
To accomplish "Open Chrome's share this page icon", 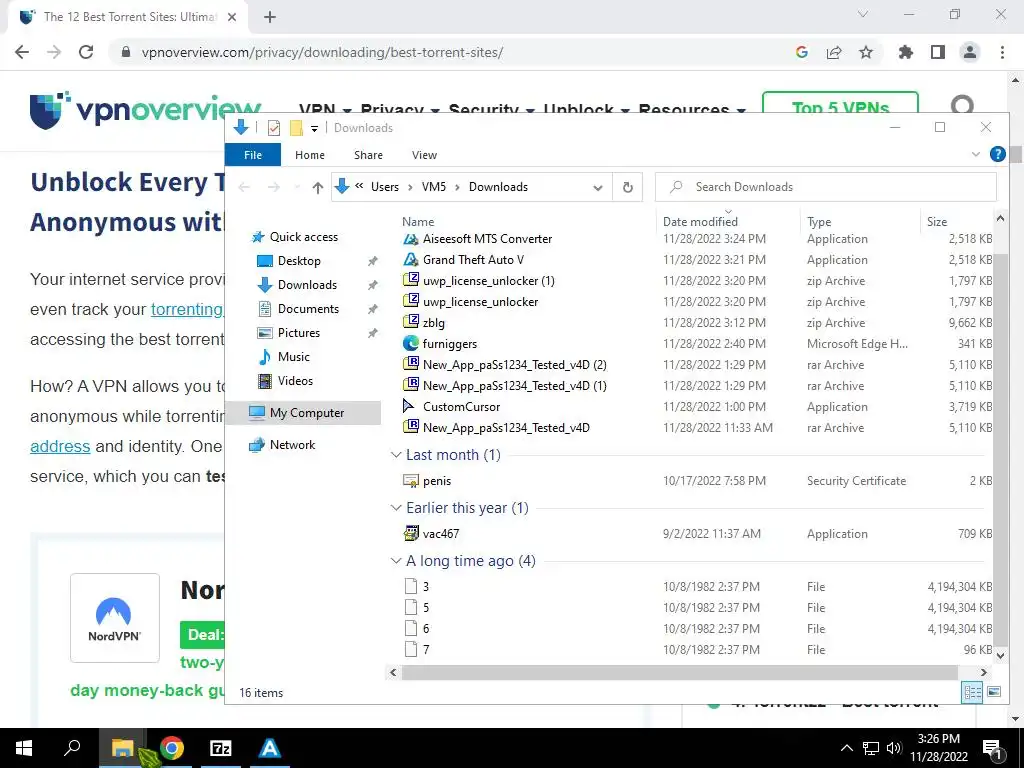I will [834, 52].
